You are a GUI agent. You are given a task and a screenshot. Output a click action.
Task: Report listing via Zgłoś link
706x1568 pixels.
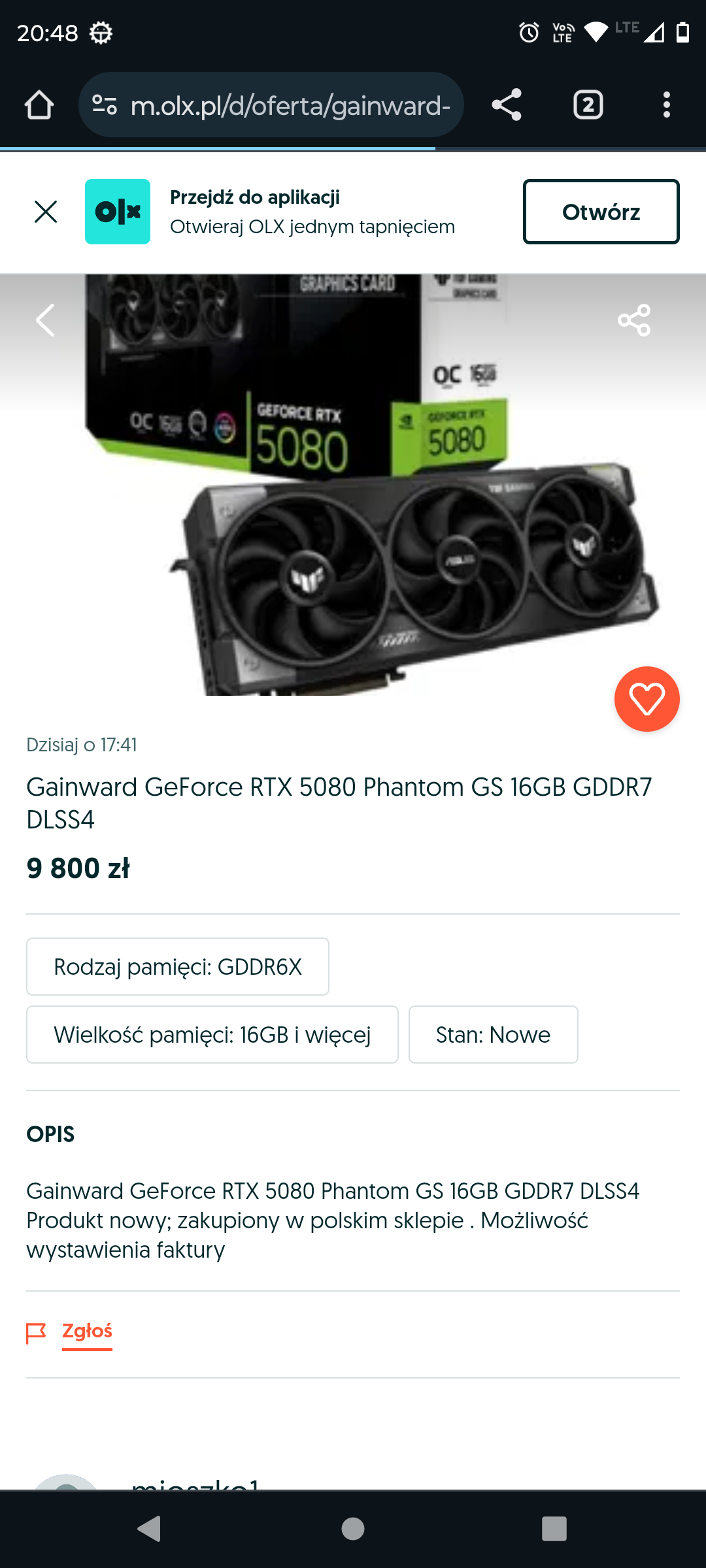pos(87,1331)
